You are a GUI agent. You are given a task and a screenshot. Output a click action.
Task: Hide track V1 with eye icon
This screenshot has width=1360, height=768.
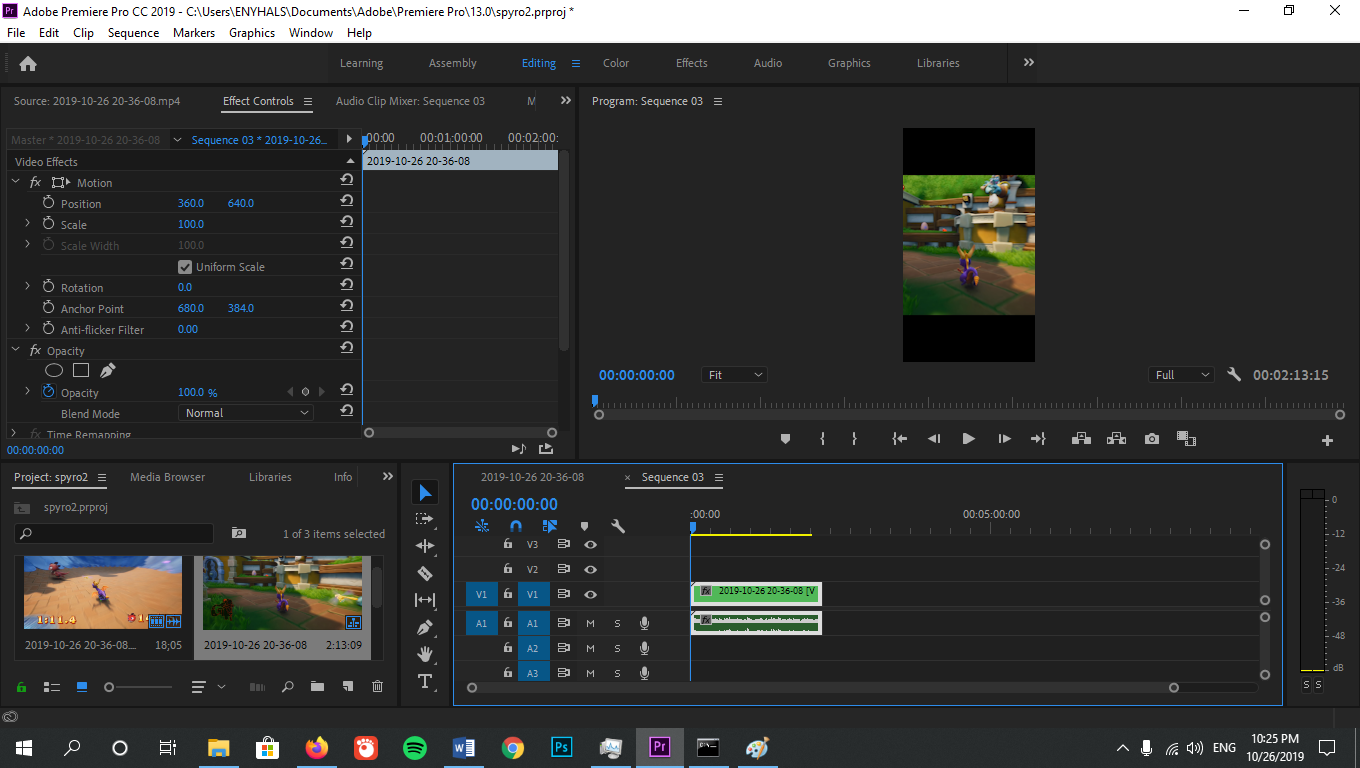point(591,594)
